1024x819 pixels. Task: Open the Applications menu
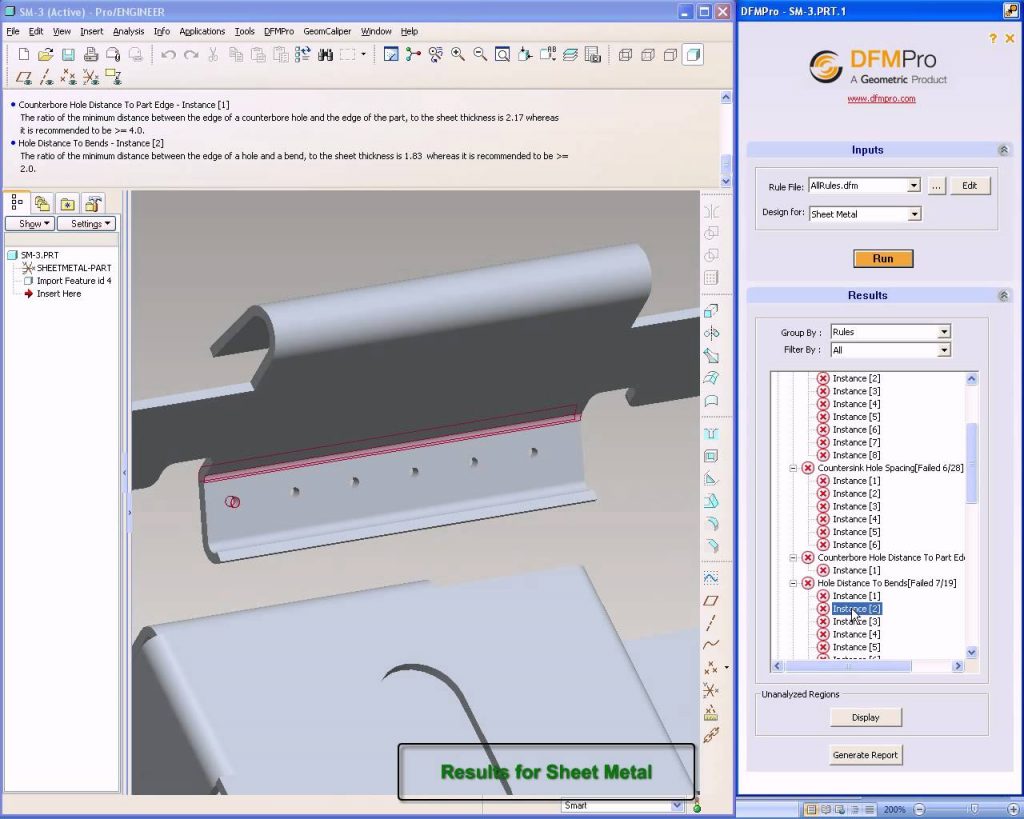[202, 31]
